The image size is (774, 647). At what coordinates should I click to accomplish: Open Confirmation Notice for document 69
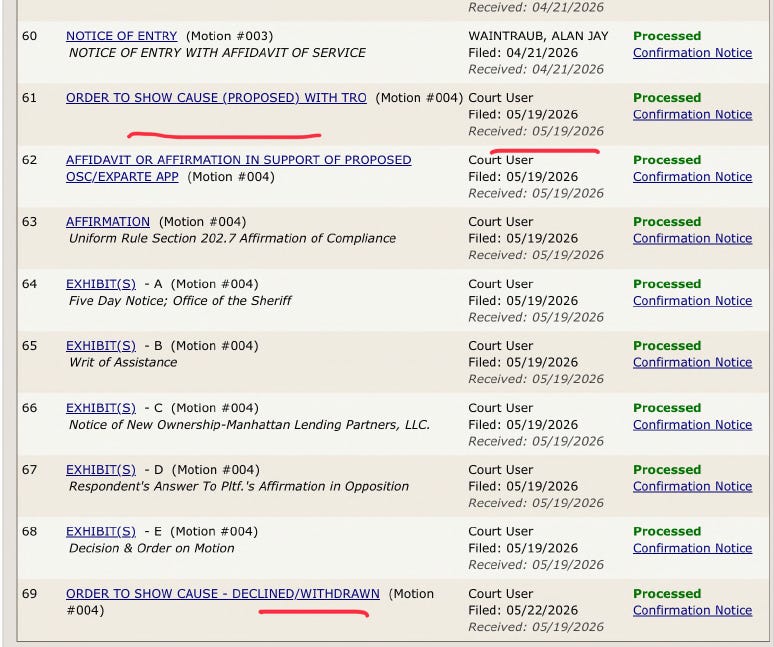[693, 610]
